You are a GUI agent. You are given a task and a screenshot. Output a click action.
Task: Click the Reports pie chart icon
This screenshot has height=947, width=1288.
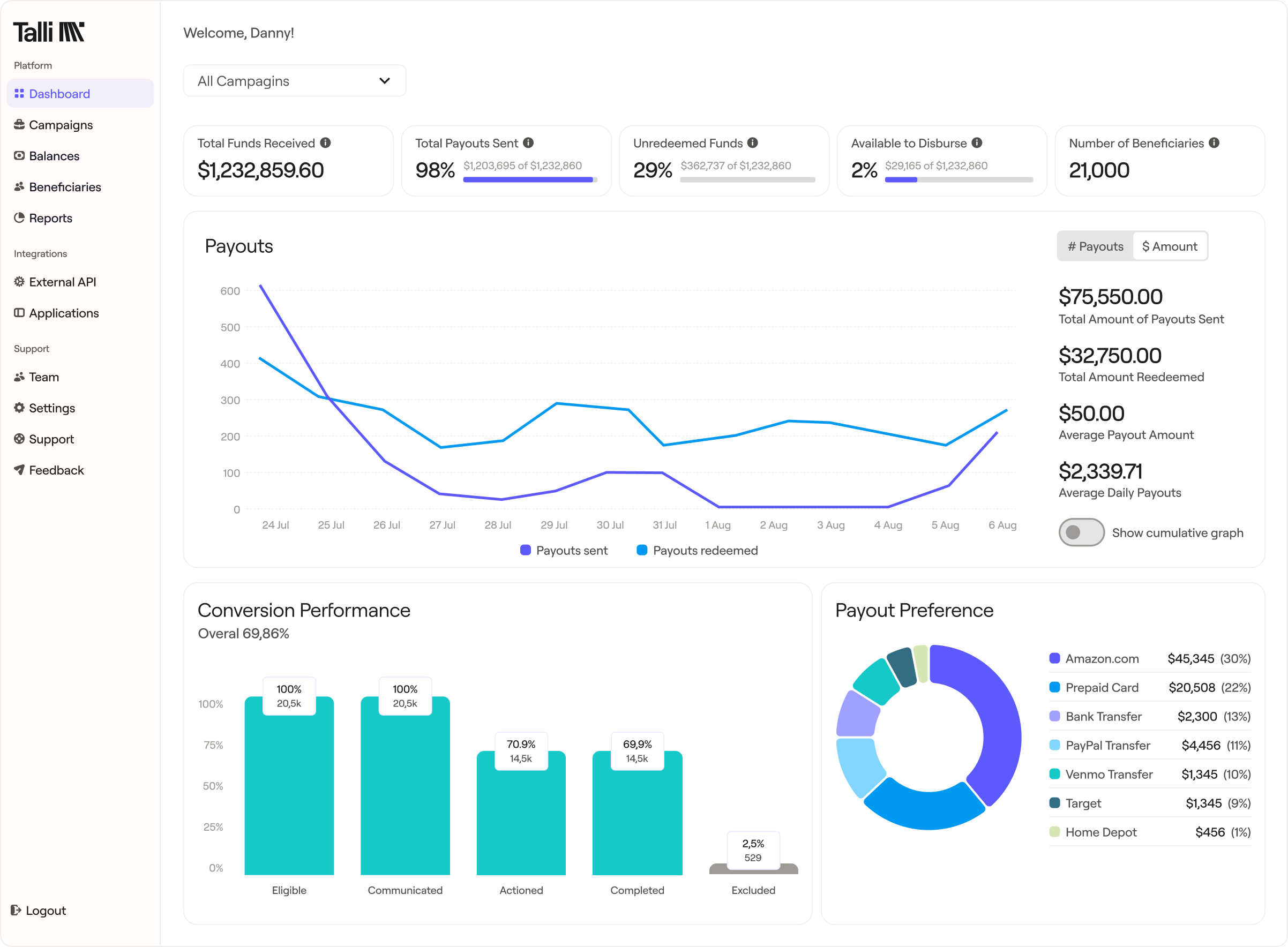[19, 218]
